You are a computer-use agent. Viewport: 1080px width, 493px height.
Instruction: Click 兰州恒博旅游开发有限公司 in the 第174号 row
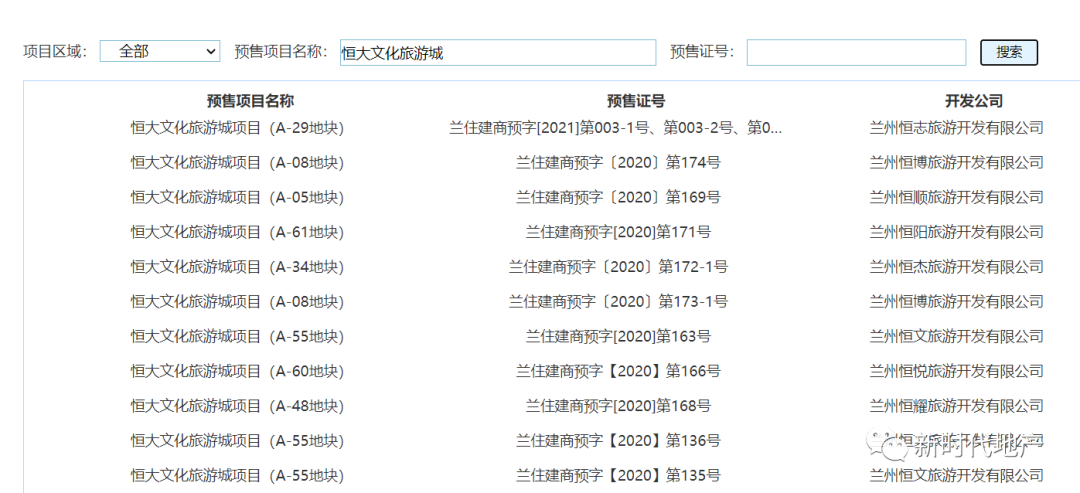956,162
